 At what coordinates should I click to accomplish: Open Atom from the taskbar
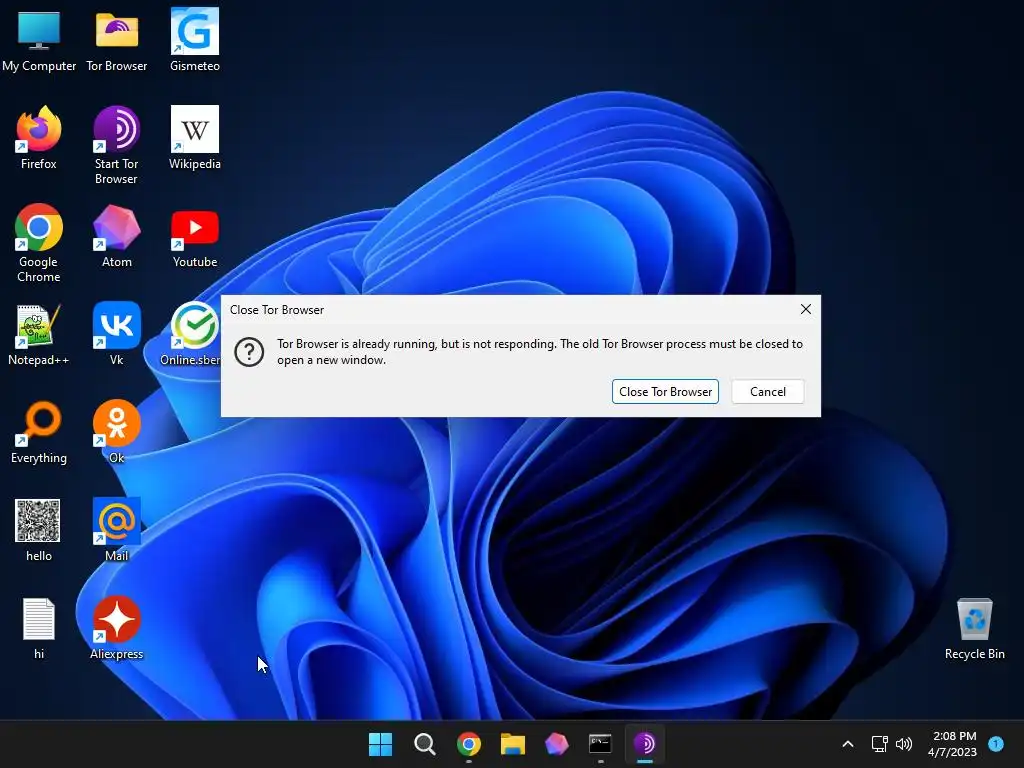pos(556,744)
